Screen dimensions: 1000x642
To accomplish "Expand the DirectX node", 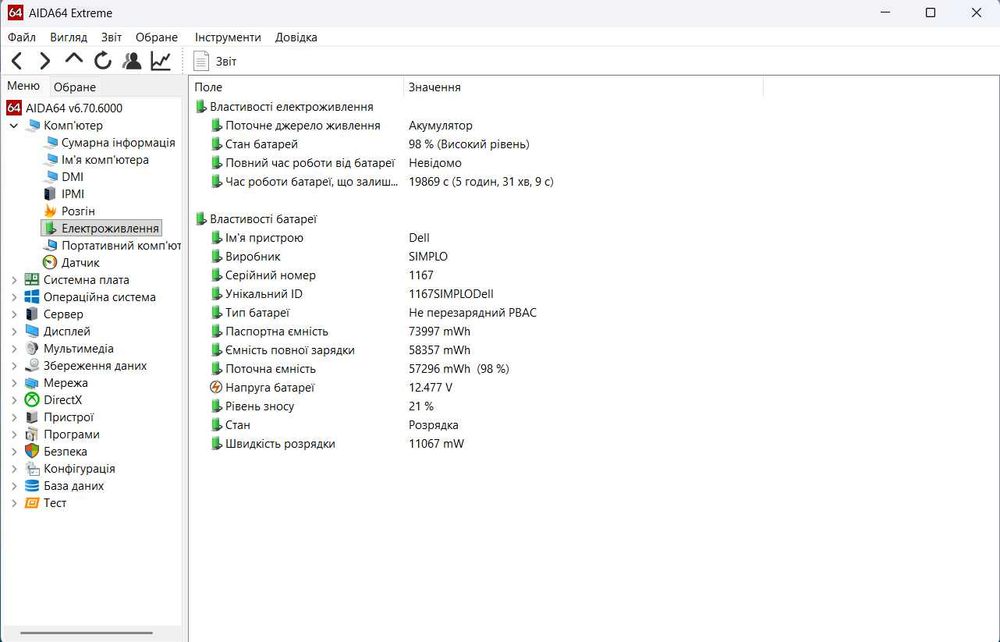I will [14, 400].
